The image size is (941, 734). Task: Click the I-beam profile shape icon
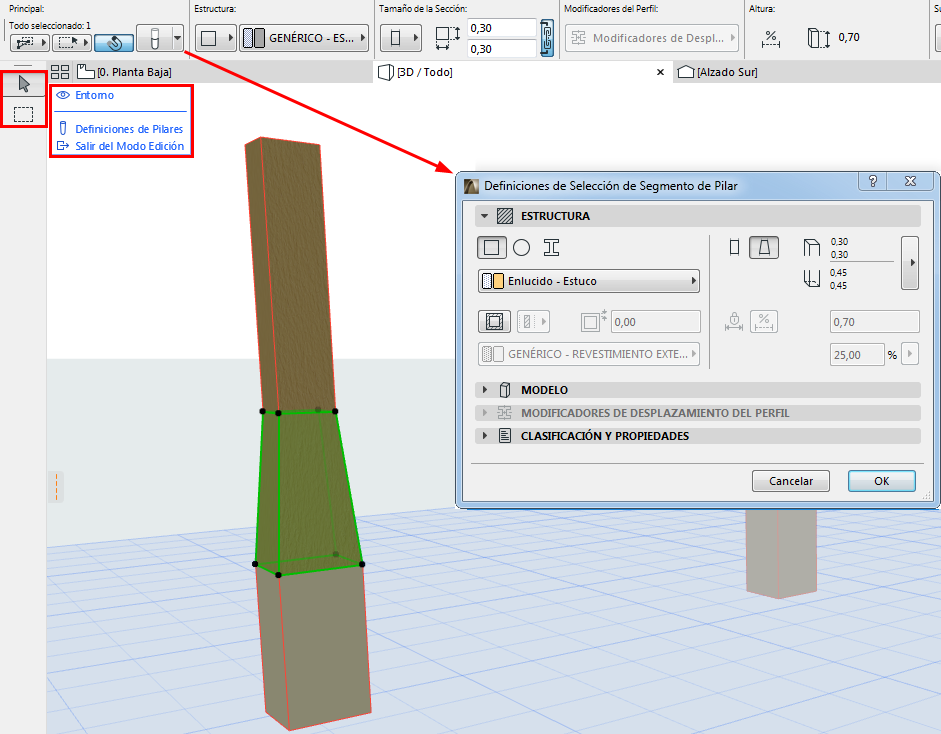click(x=551, y=248)
